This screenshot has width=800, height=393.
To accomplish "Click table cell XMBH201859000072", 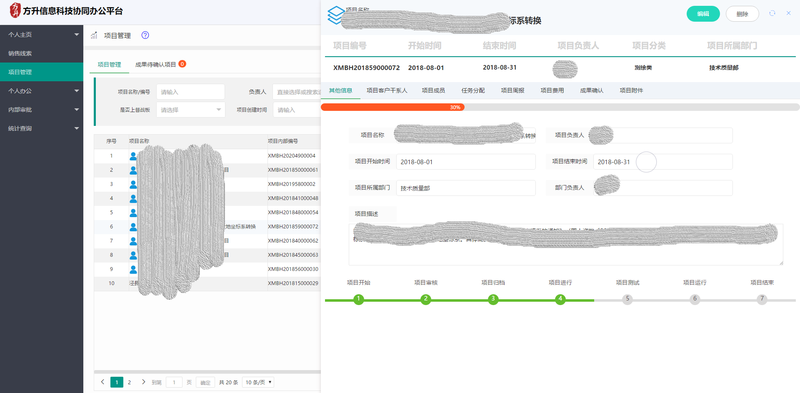I will pyautogui.click(x=293, y=227).
